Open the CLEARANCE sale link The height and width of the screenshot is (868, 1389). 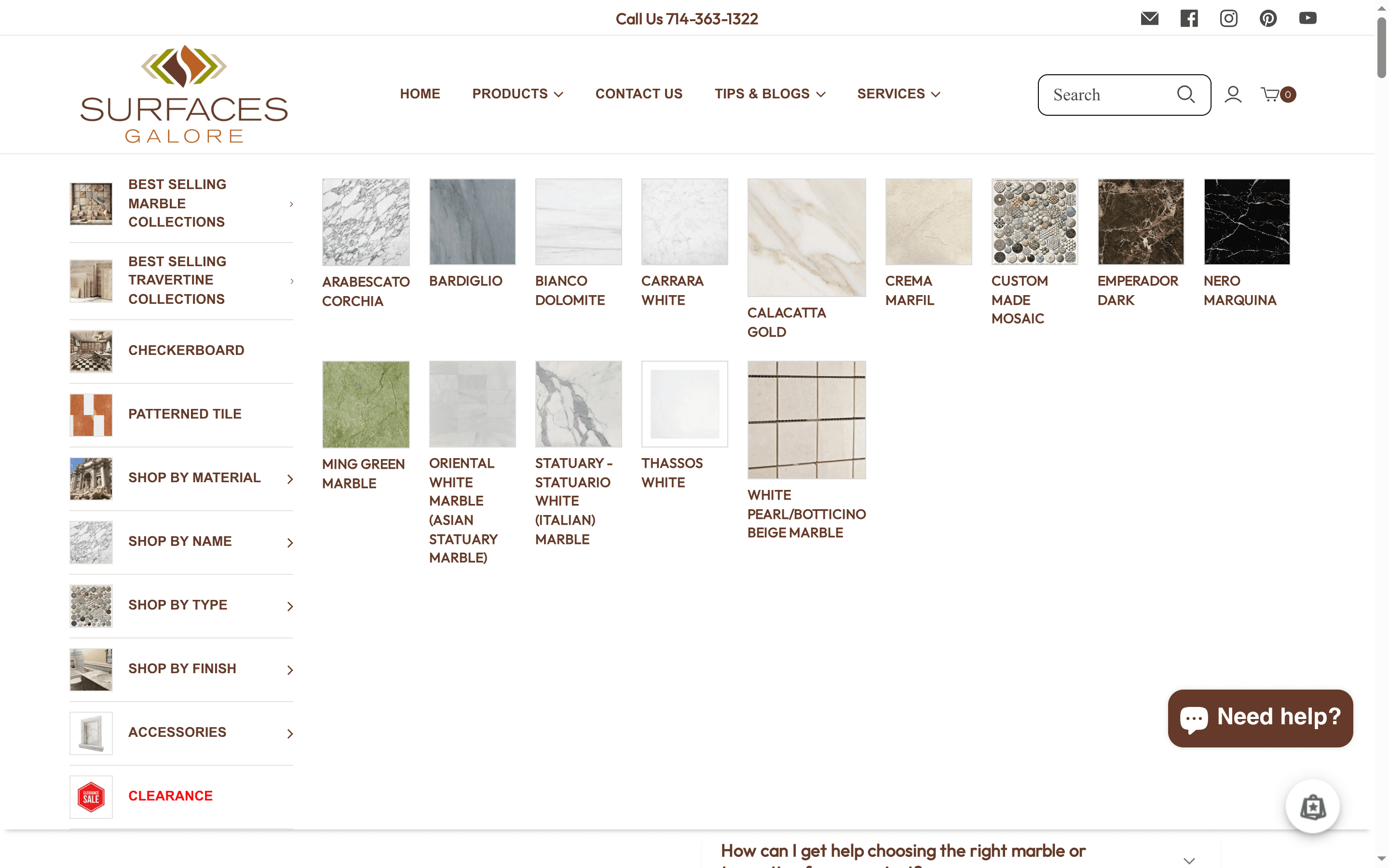point(170,796)
